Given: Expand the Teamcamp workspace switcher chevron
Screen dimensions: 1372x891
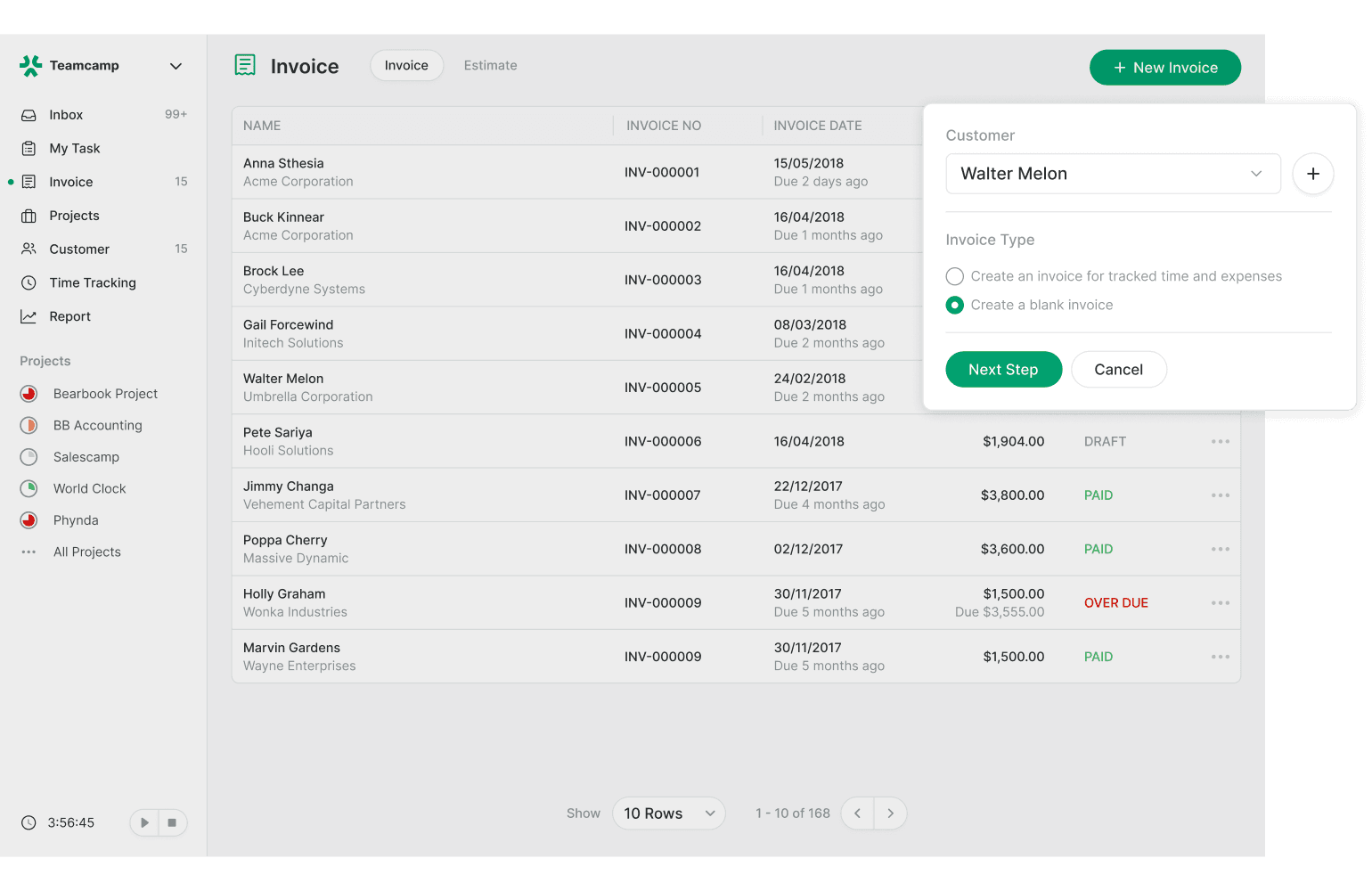Looking at the screenshot, I should point(176,66).
